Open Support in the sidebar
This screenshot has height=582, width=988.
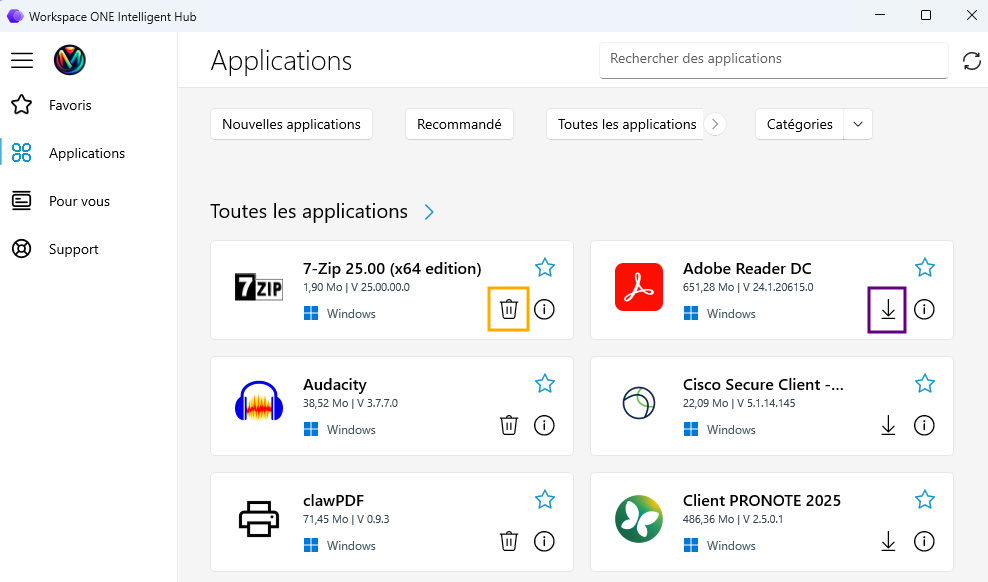point(74,249)
